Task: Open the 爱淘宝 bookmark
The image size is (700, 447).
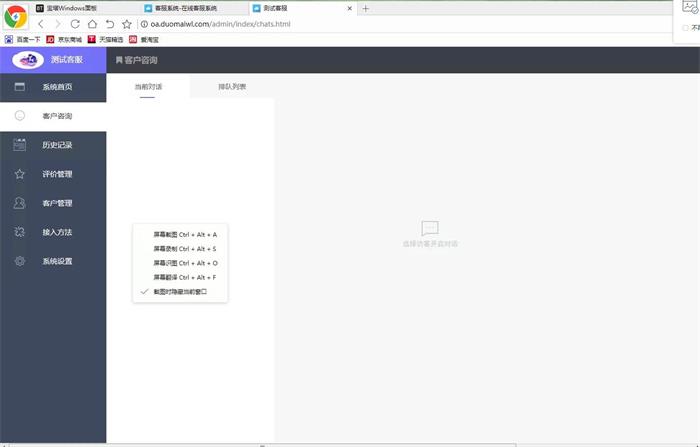Action: [144, 40]
